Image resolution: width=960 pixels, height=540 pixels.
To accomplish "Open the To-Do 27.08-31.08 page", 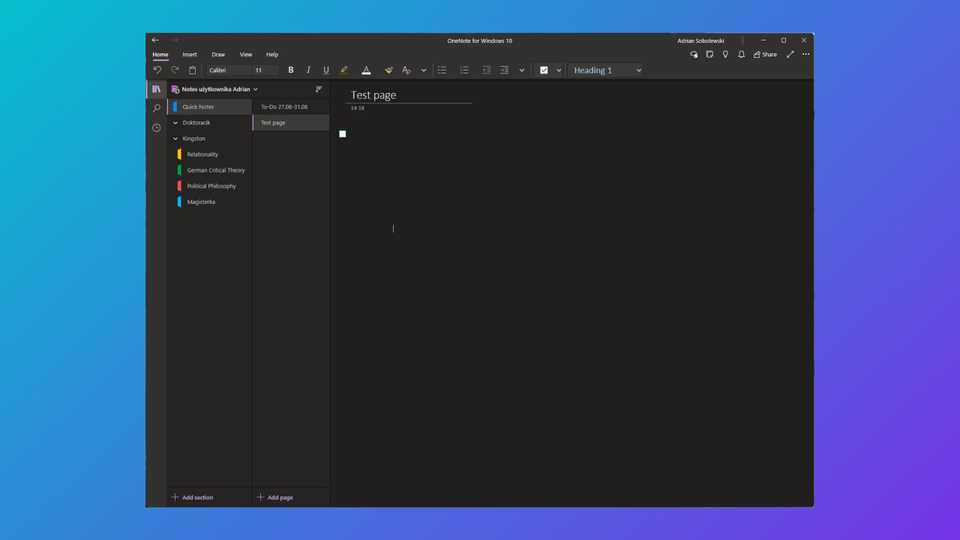I will pos(291,107).
